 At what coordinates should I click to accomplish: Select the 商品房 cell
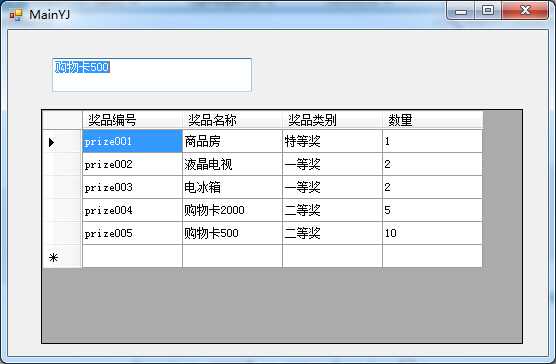(232, 141)
